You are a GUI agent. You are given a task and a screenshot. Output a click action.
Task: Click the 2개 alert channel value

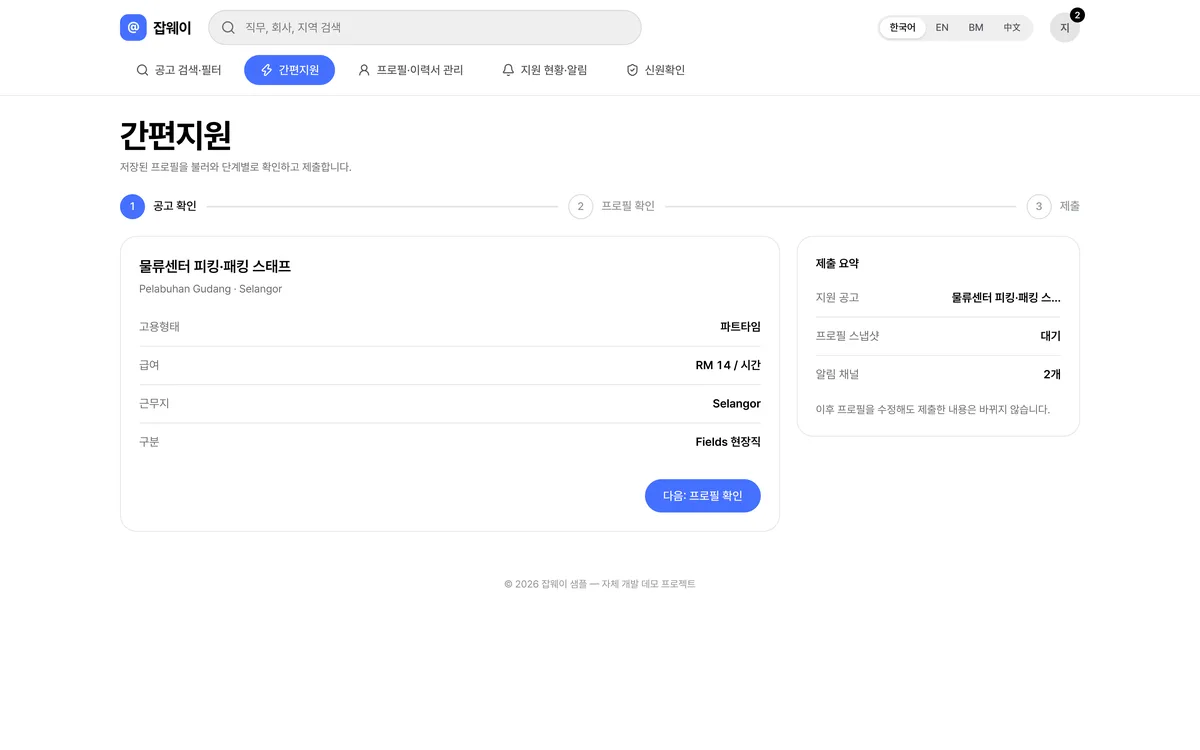(1052, 374)
